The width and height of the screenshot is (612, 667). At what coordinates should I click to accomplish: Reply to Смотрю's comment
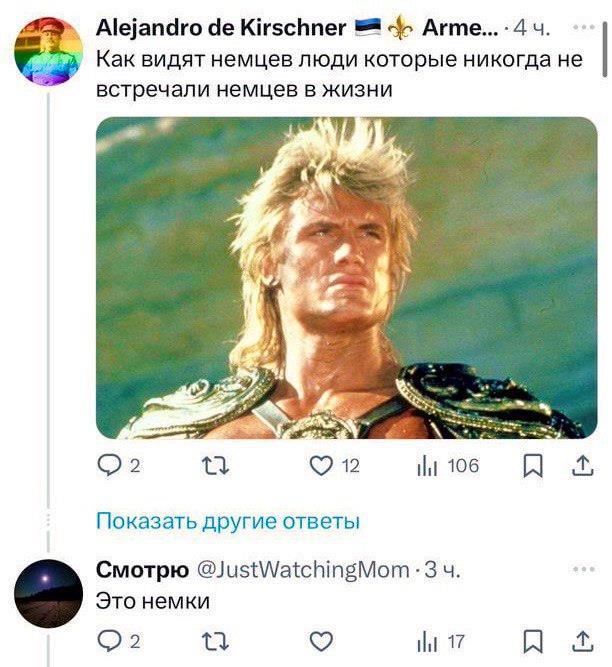119,641
